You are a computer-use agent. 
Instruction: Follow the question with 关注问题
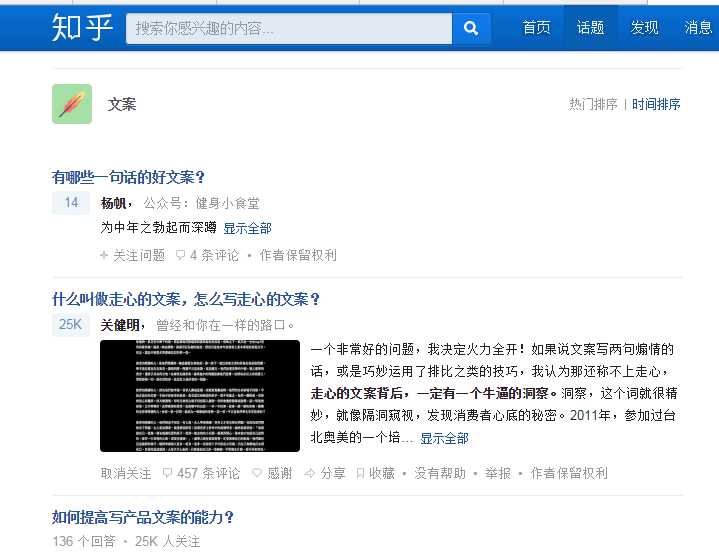click(133, 255)
